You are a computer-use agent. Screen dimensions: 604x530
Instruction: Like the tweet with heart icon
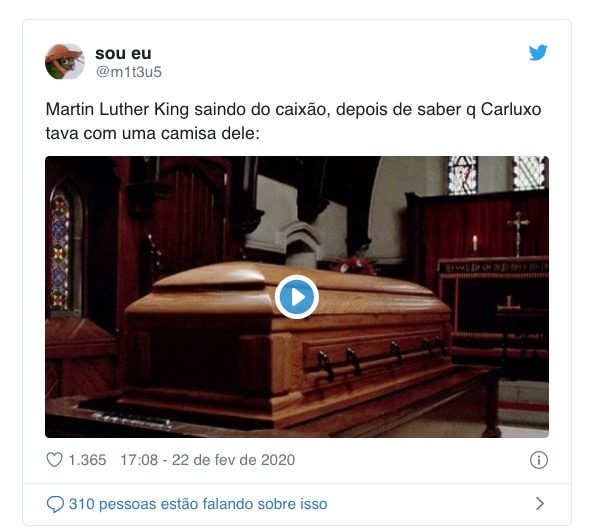[54, 460]
